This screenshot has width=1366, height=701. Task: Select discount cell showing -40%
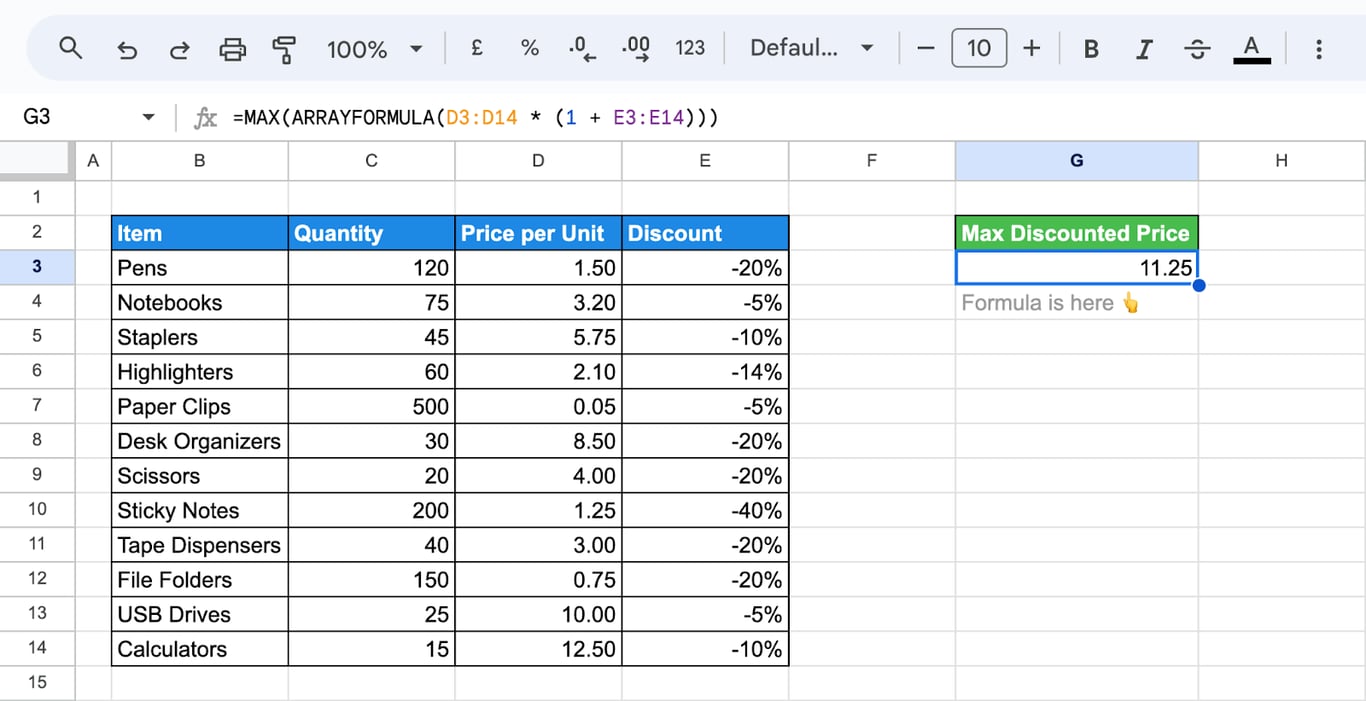coord(705,510)
